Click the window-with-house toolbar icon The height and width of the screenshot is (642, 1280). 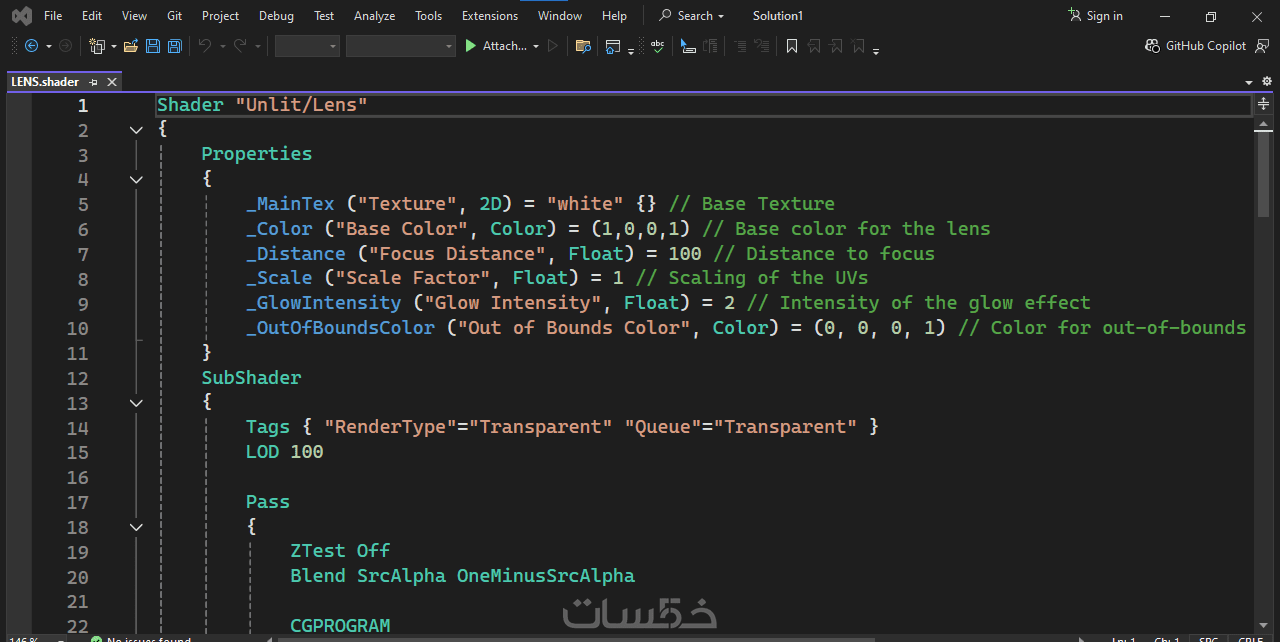613,46
